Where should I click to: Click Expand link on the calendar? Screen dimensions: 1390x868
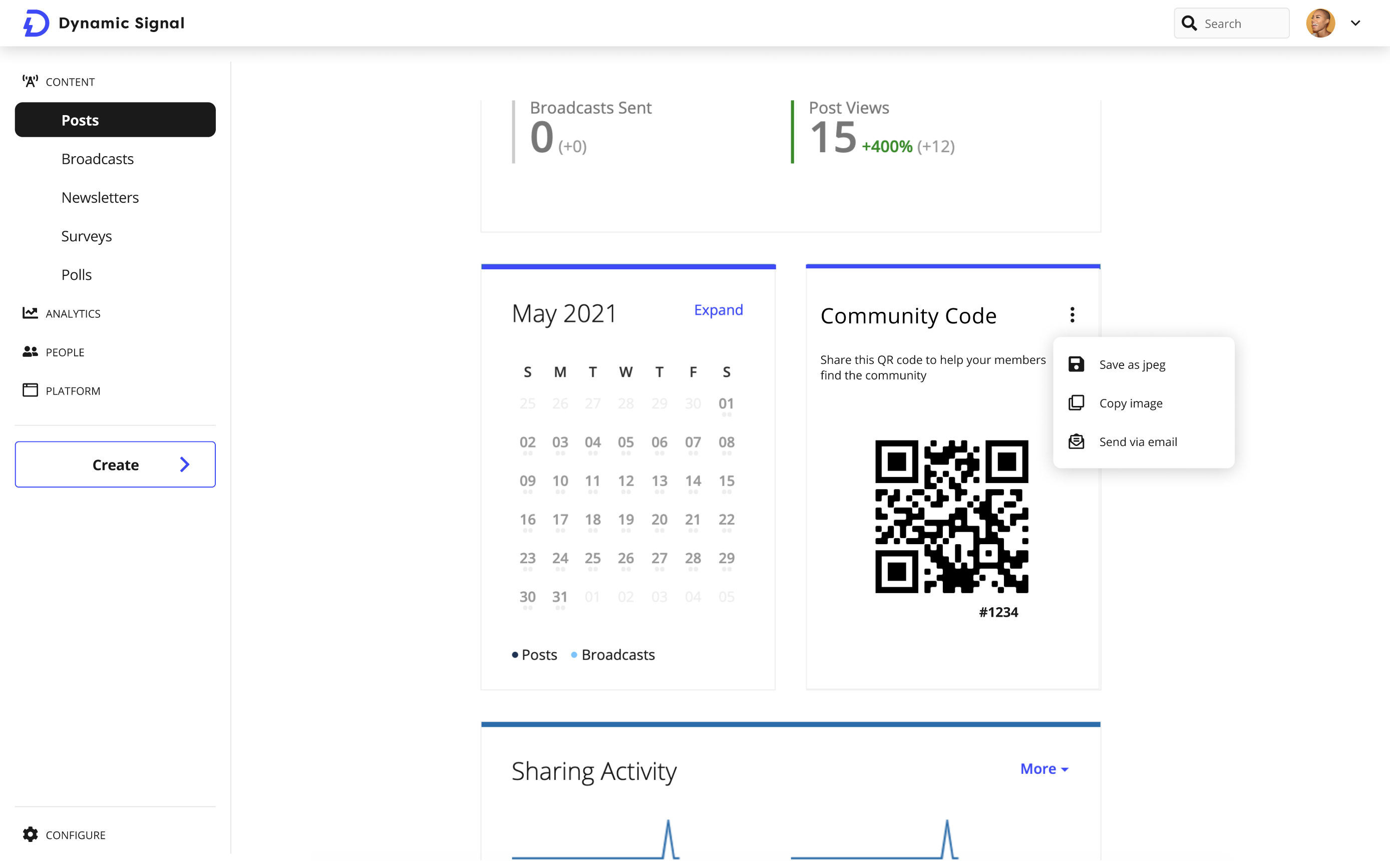coord(718,310)
